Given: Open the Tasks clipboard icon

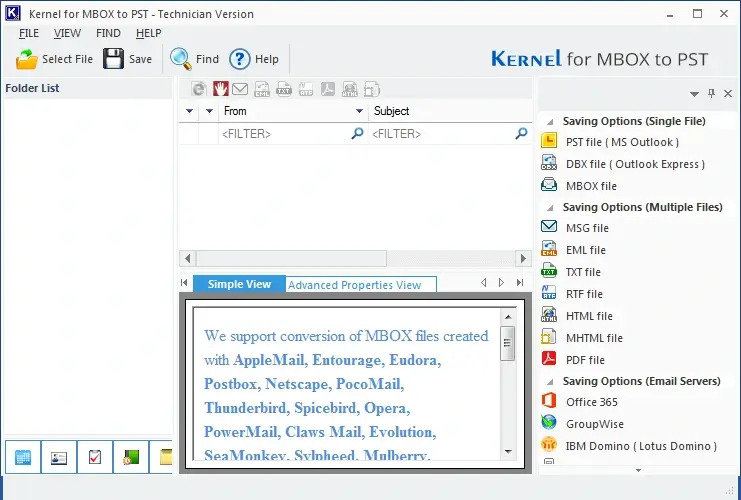Looking at the screenshot, I should [x=94, y=457].
